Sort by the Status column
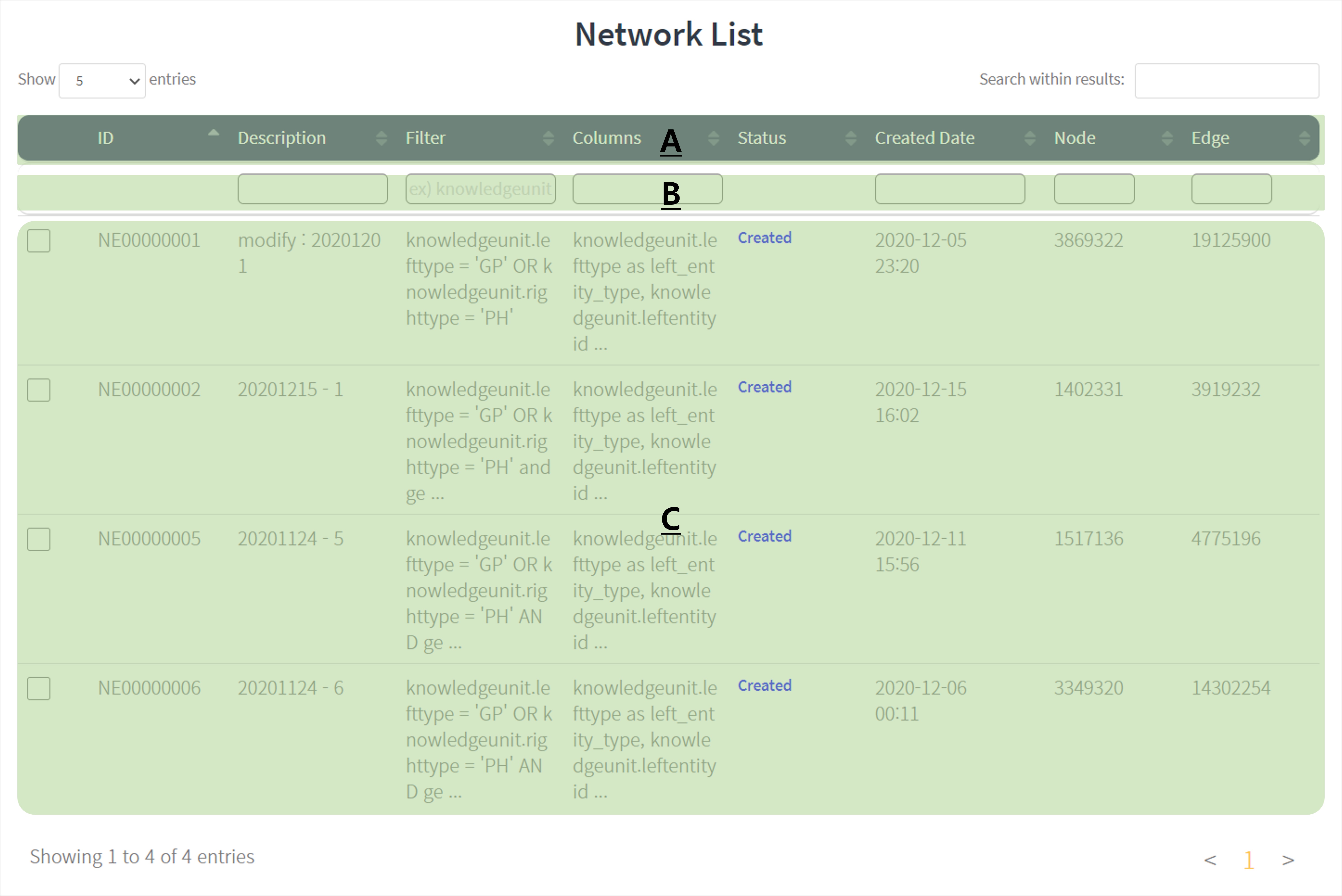Screen dimensions: 1342x896 click(851, 138)
